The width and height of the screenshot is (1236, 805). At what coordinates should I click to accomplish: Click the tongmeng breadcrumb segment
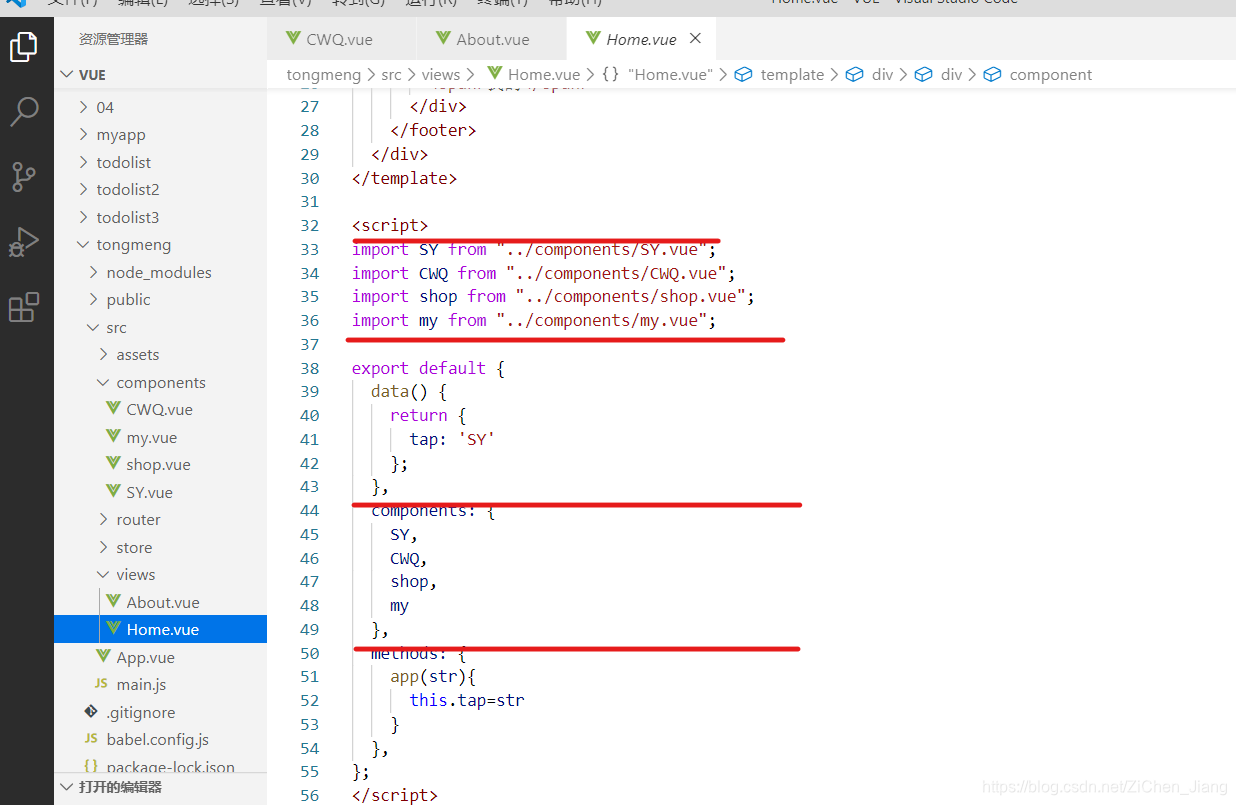(x=324, y=75)
